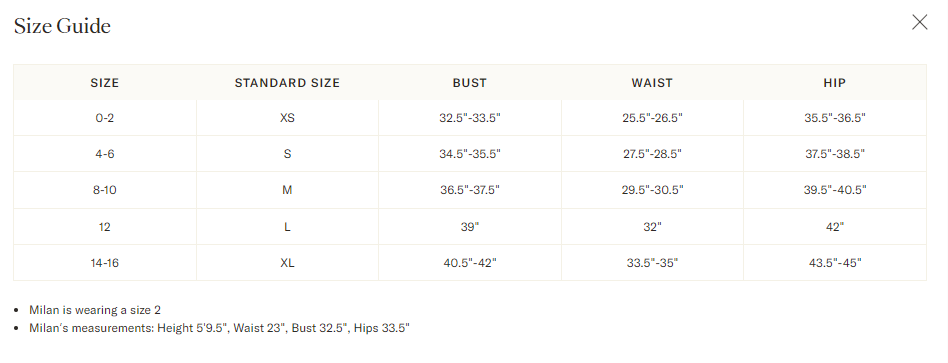Click hip measurement 42" for size L
The image size is (948, 363).
(x=835, y=227)
